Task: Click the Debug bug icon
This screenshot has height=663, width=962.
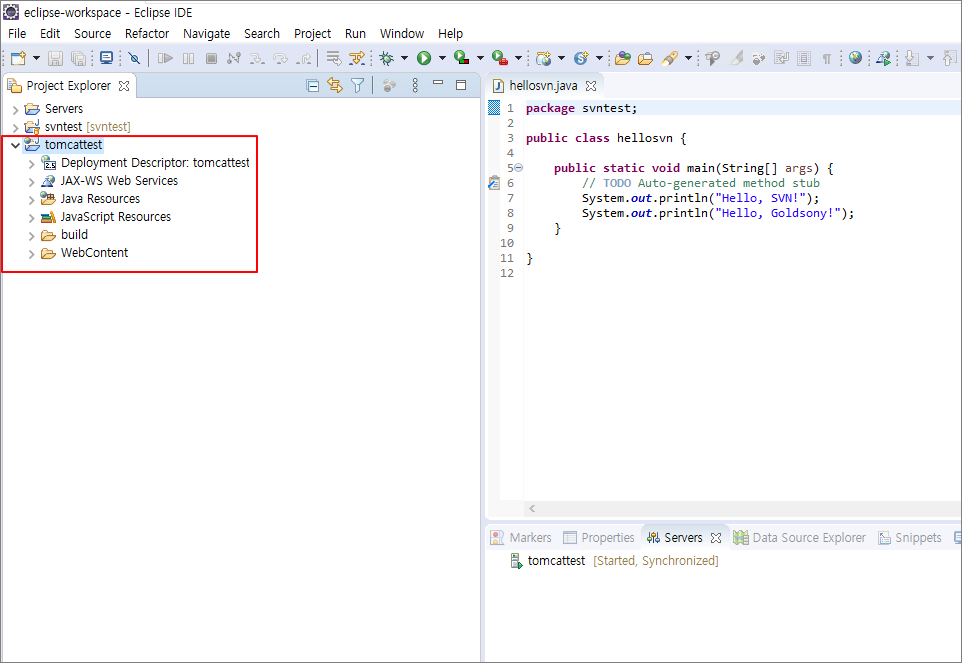Action: tap(387, 58)
